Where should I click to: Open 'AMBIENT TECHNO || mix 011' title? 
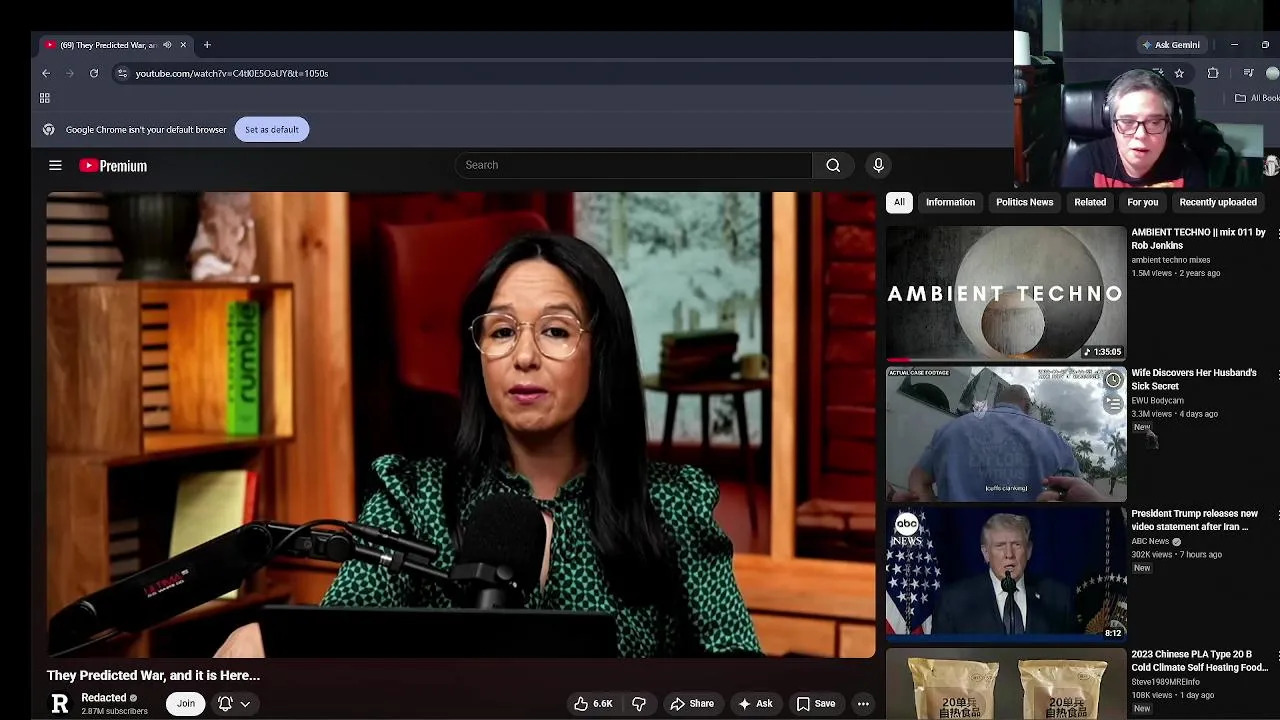pyautogui.click(x=1198, y=239)
